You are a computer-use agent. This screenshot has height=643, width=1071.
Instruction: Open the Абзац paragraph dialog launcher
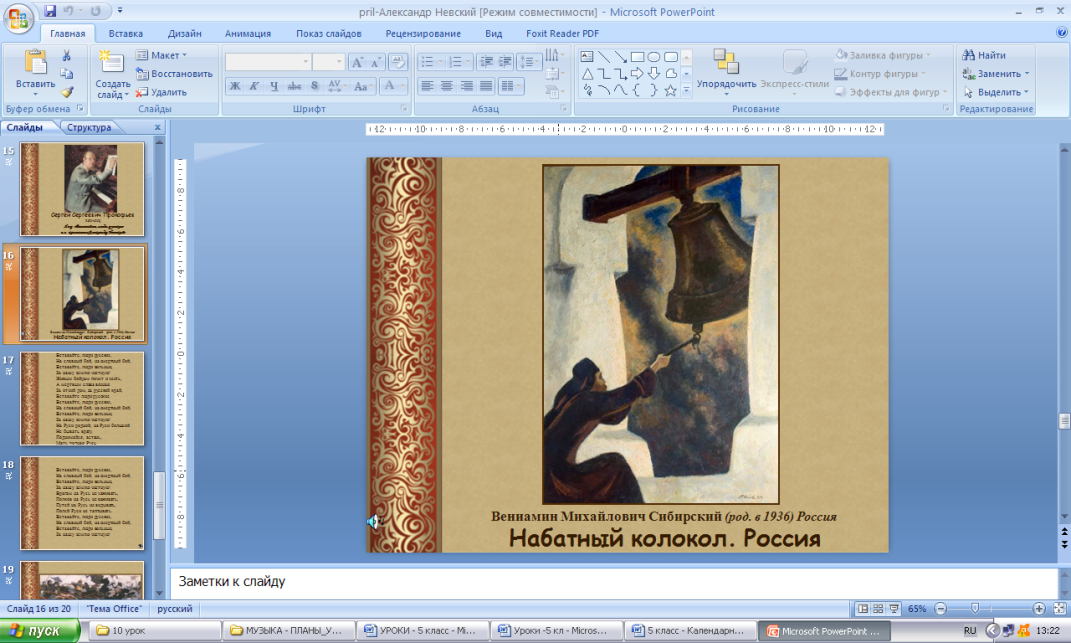tap(564, 109)
